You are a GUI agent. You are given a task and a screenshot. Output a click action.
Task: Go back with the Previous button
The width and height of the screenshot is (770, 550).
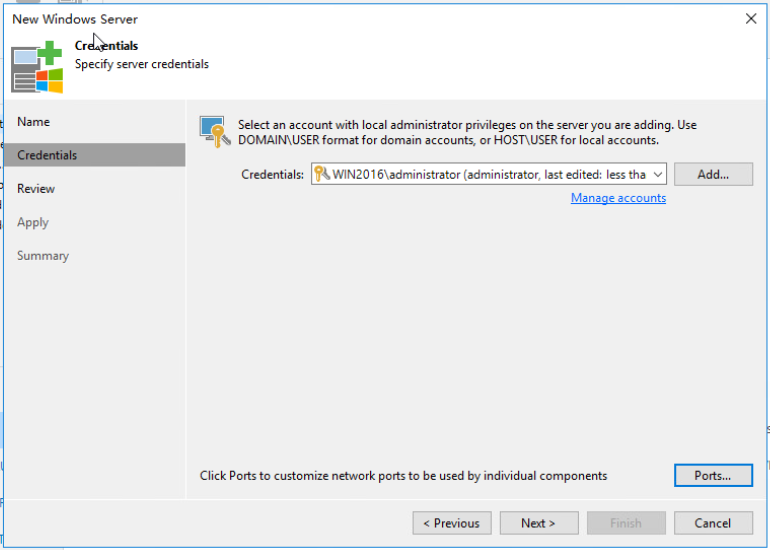pos(452,523)
